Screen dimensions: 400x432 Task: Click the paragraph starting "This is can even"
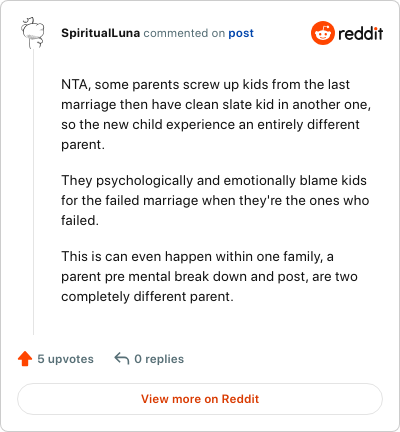tap(209, 276)
